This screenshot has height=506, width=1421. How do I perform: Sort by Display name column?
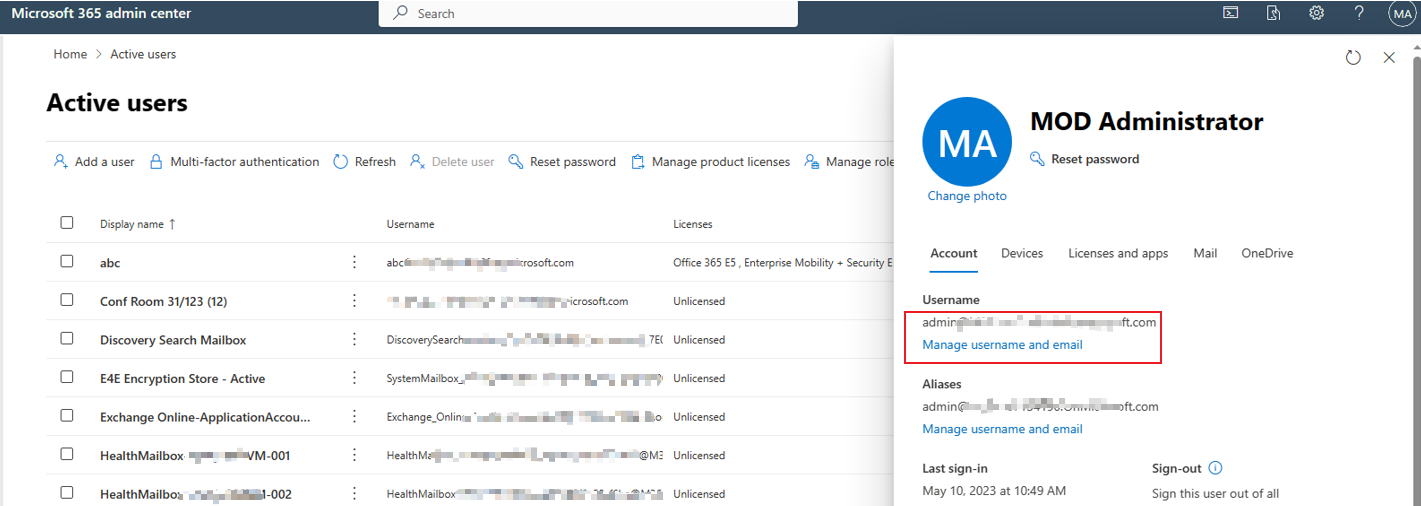138,225
